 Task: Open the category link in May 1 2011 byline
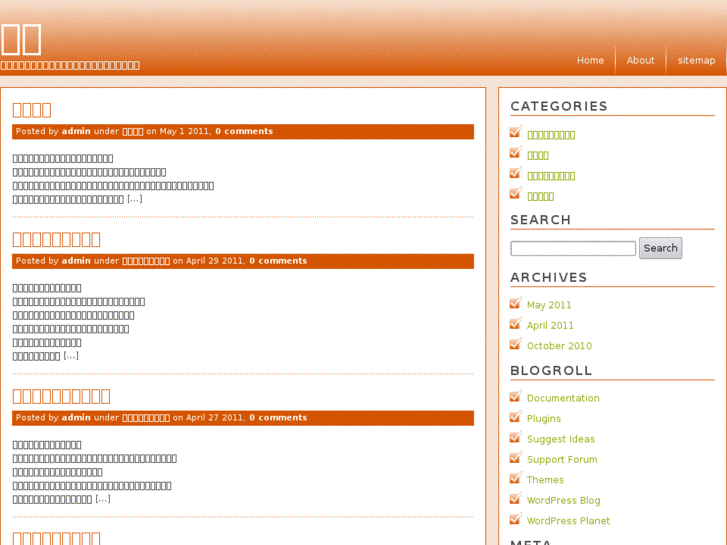click(133, 132)
